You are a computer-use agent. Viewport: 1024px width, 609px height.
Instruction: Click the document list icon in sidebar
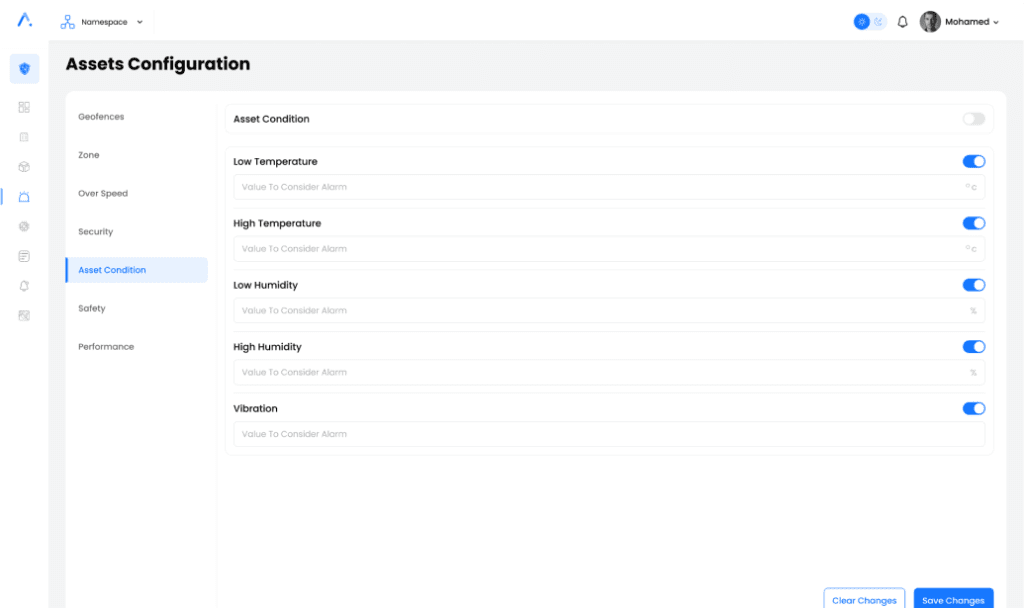point(24,256)
